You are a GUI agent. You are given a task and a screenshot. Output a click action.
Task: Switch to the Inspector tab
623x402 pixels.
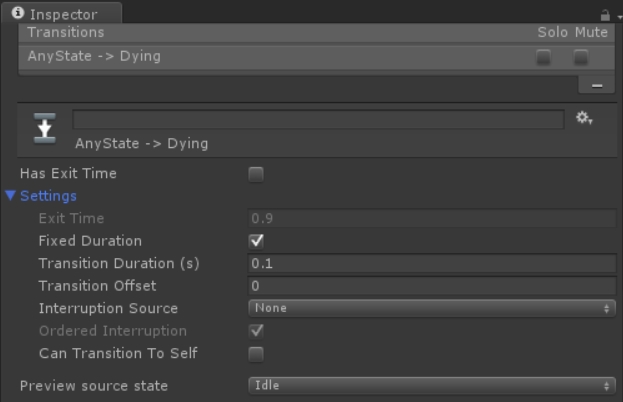tap(62, 14)
